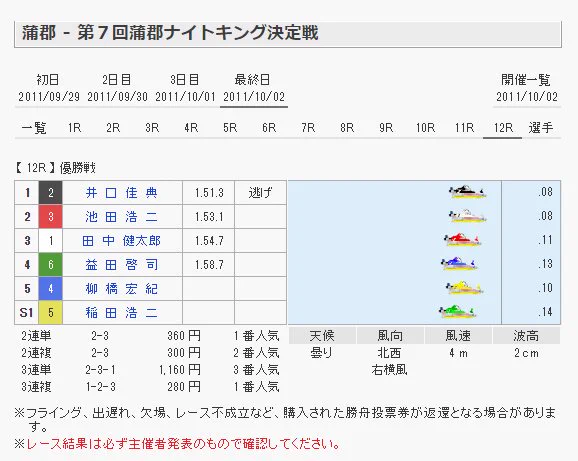The height and width of the screenshot is (461, 578).
Task: Open the 選手 racers tab
Action: point(541,128)
